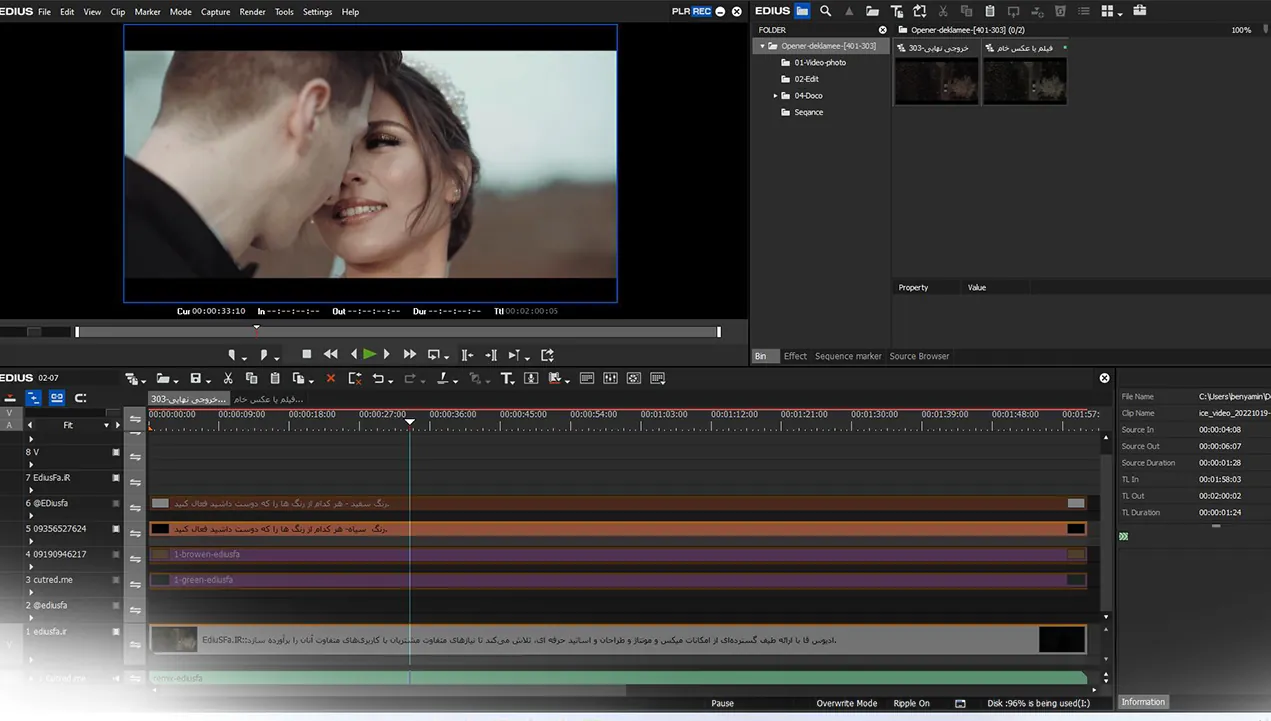Click the Cut scissors icon in timeline toolbar
Screen dimensions: 1271x721
[228, 378]
